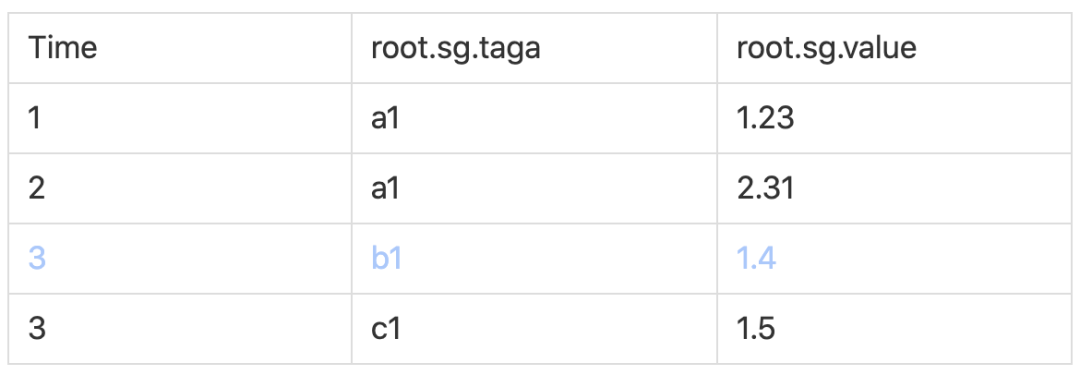Select the root.sg.taga column header
Viewport: 1080px width, 375px height.
[534, 48]
